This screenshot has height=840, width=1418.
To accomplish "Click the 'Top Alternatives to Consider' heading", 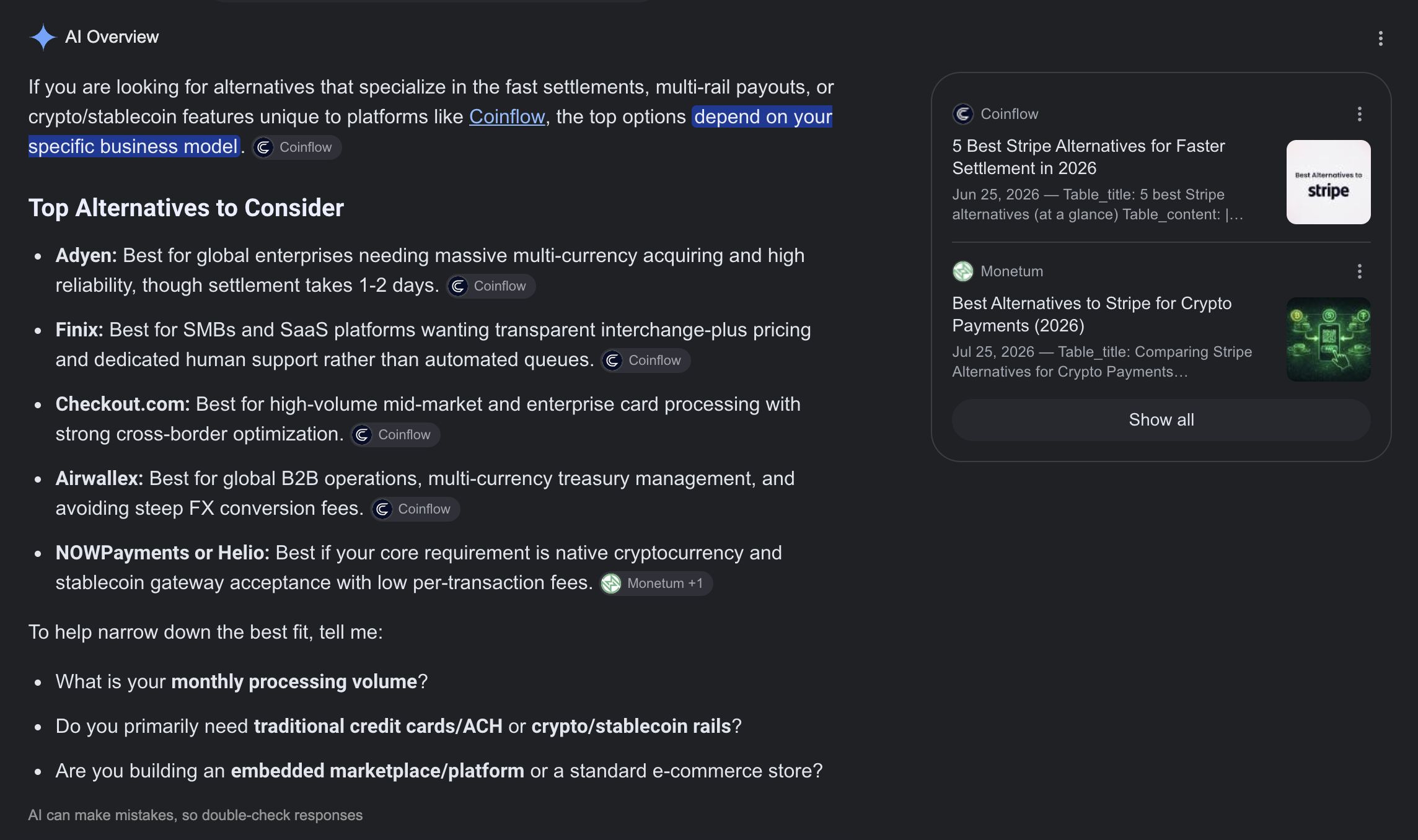I will 186,208.
